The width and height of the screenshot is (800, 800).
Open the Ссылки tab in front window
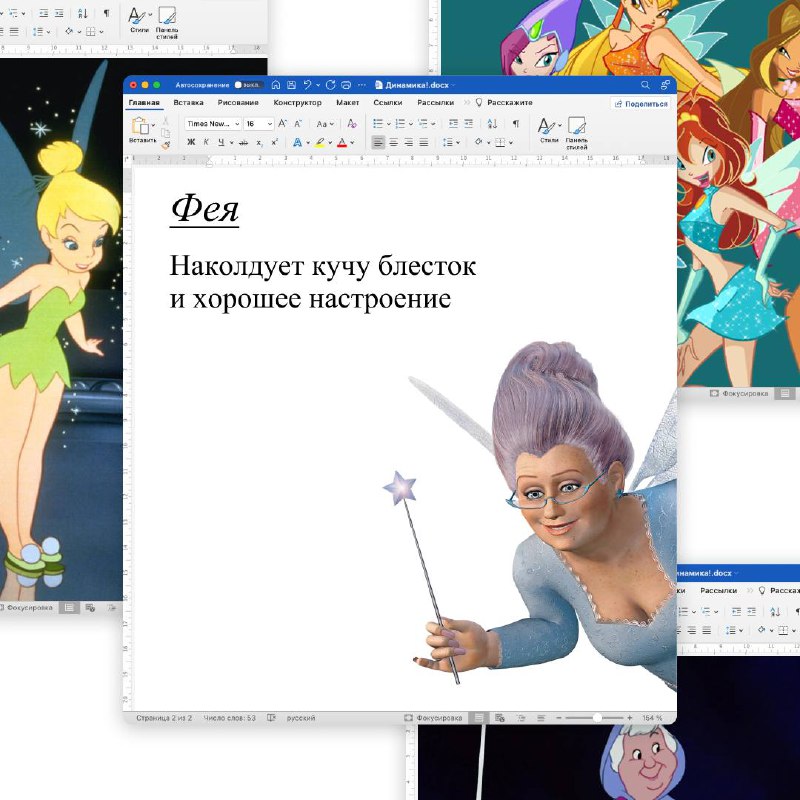388,103
